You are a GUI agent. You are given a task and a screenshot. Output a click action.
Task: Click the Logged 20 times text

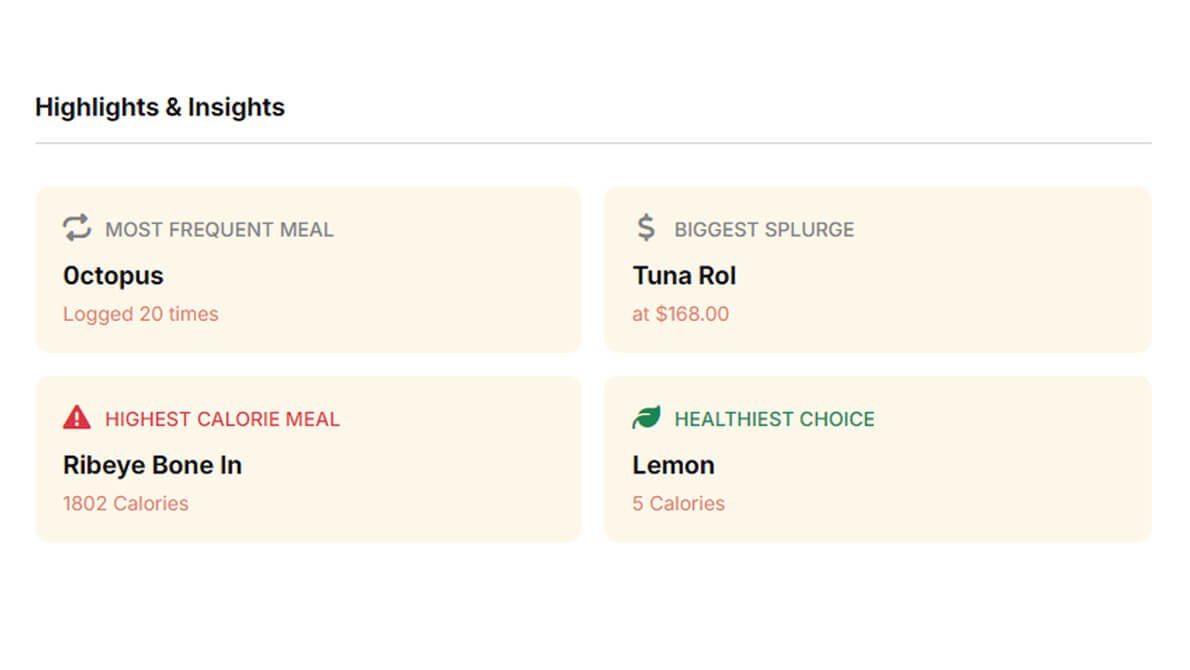pos(140,314)
